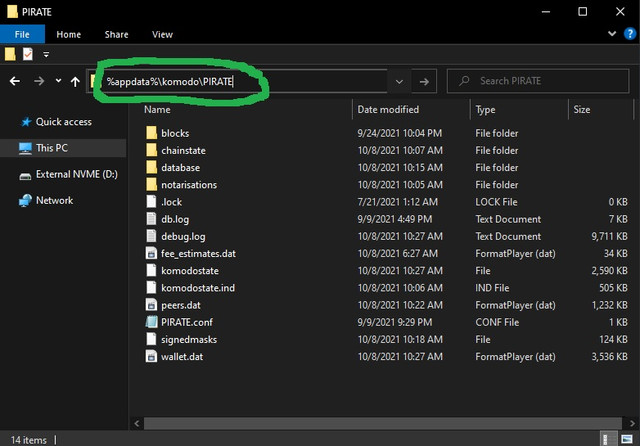
Task: Select the komodostate.ind file icon
Action: click(151, 287)
